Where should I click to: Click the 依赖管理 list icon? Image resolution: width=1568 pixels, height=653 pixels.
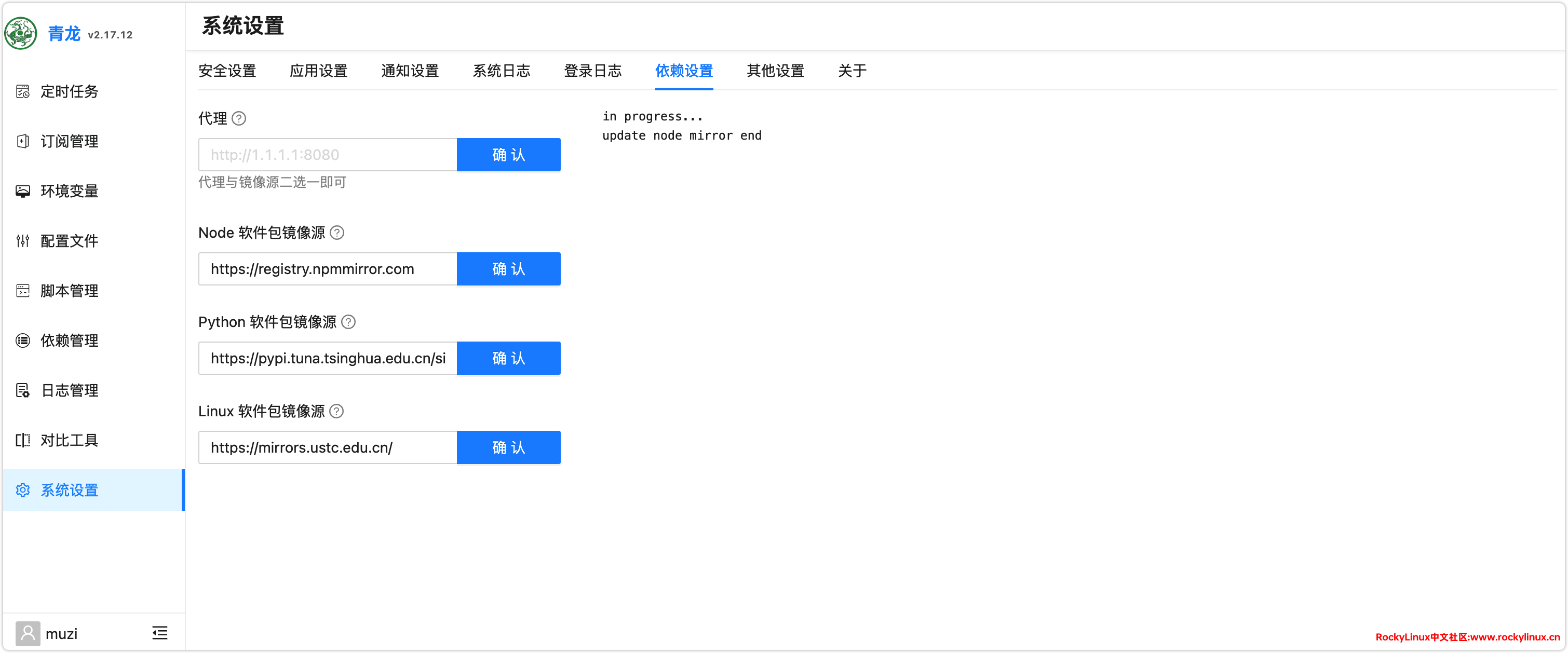[22, 341]
